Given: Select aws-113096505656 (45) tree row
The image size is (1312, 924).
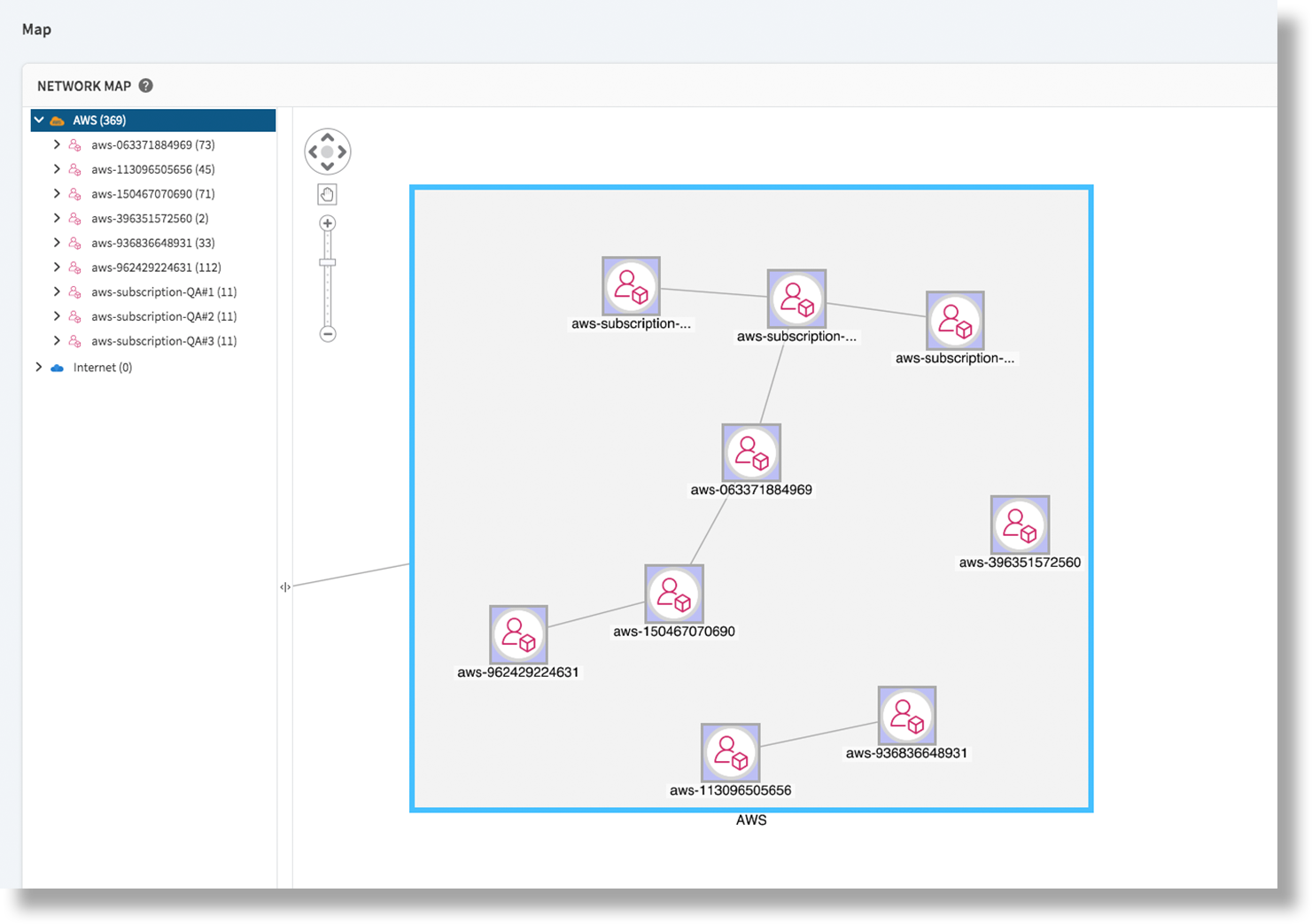Looking at the screenshot, I should click(x=153, y=169).
